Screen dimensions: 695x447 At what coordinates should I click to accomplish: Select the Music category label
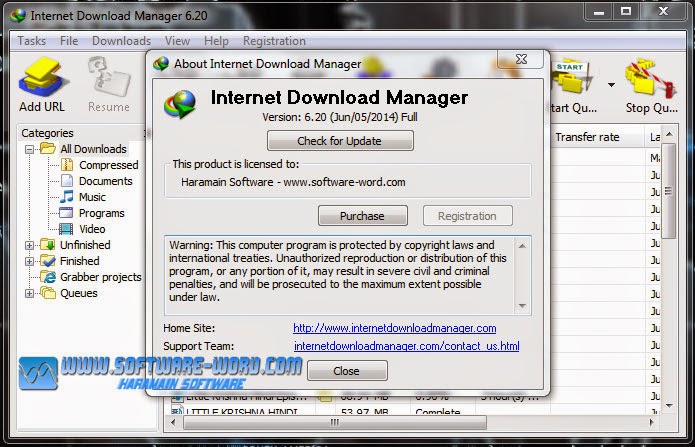click(92, 197)
